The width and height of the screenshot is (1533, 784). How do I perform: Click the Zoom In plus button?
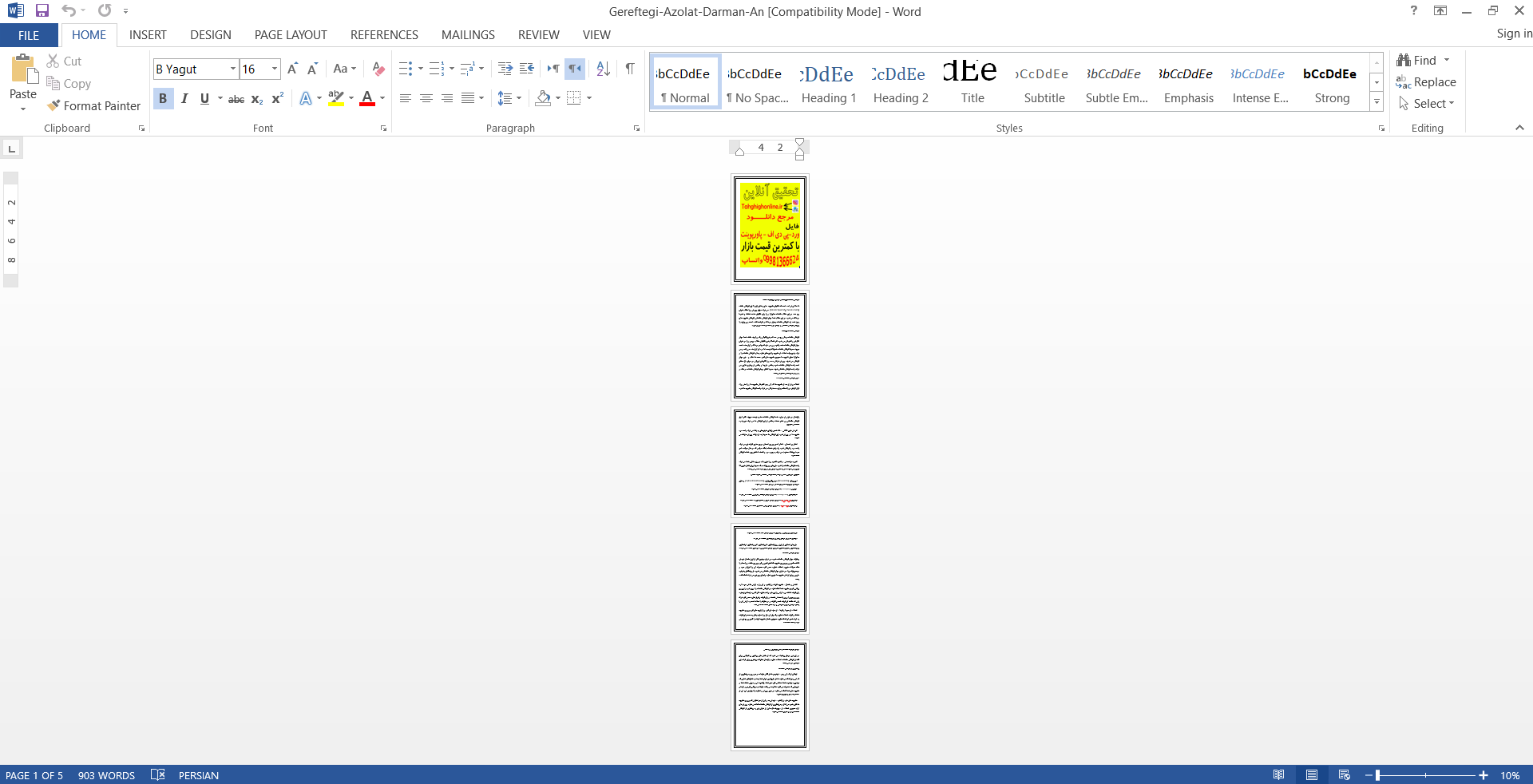[1483, 774]
